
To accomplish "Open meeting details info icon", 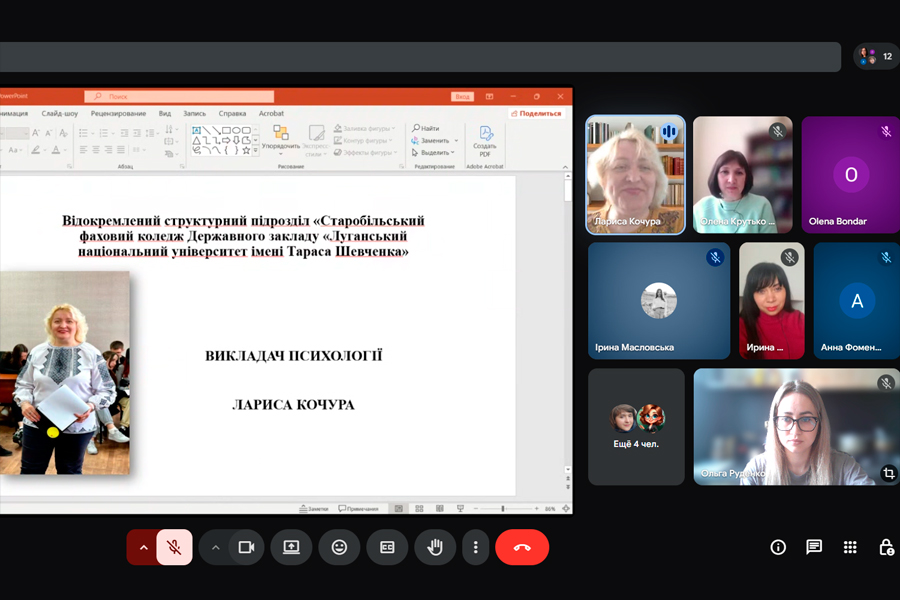I will click(778, 547).
